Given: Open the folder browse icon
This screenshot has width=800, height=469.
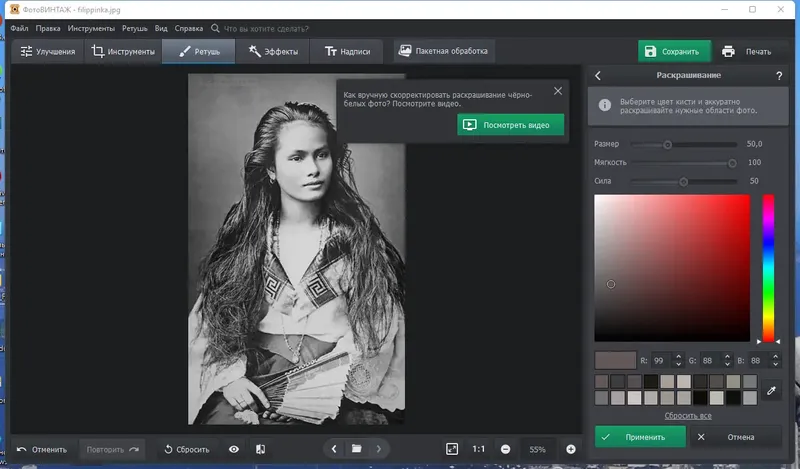Looking at the screenshot, I should pos(356,449).
